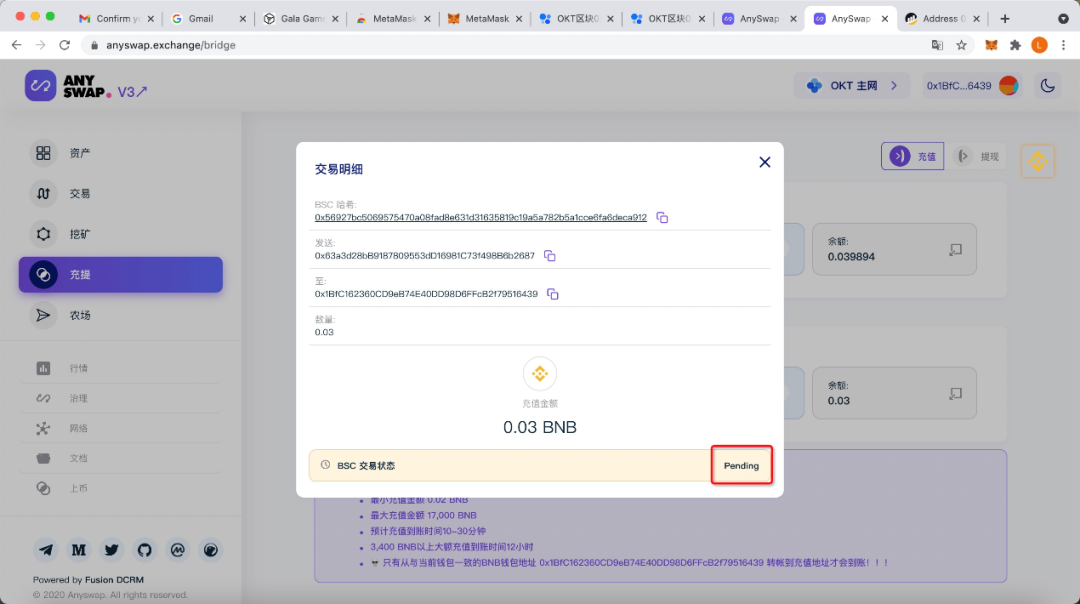
Task: Switch to the Gmail browser tab
Action: pyautogui.click(x=208, y=19)
